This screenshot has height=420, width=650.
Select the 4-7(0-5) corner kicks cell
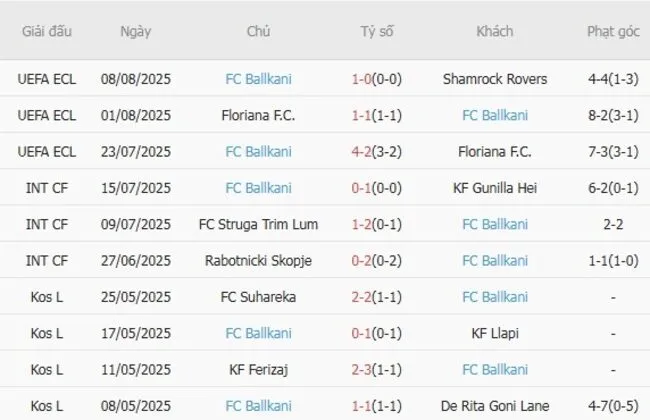click(x=613, y=406)
